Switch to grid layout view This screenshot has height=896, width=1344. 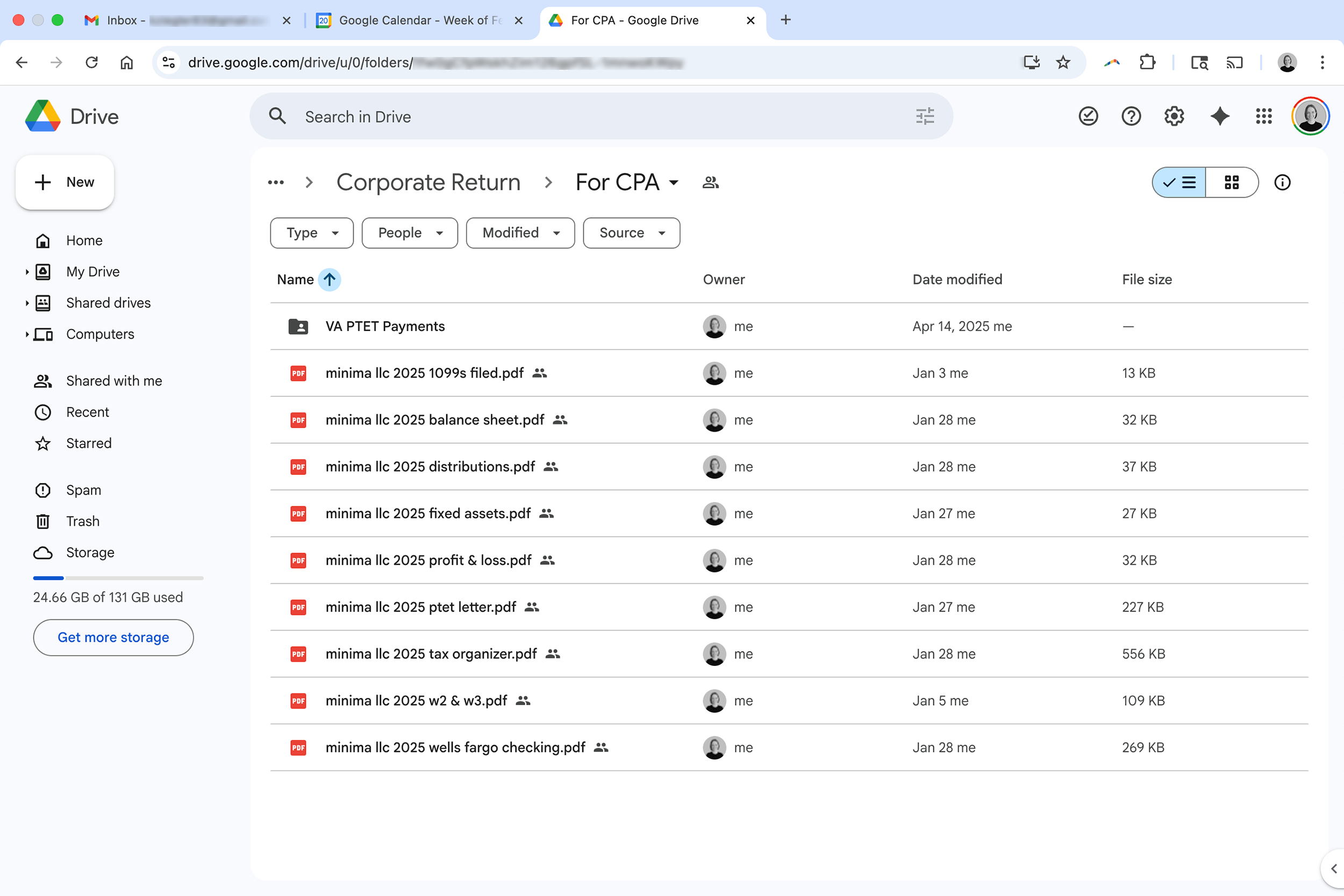1232,182
